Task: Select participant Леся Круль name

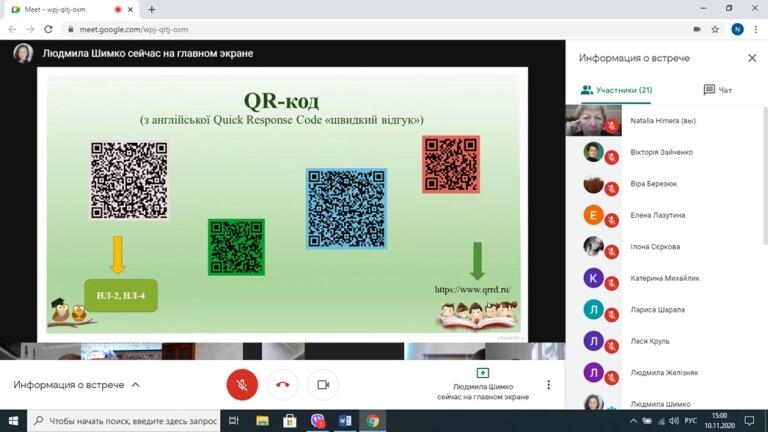Action: point(649,341)
